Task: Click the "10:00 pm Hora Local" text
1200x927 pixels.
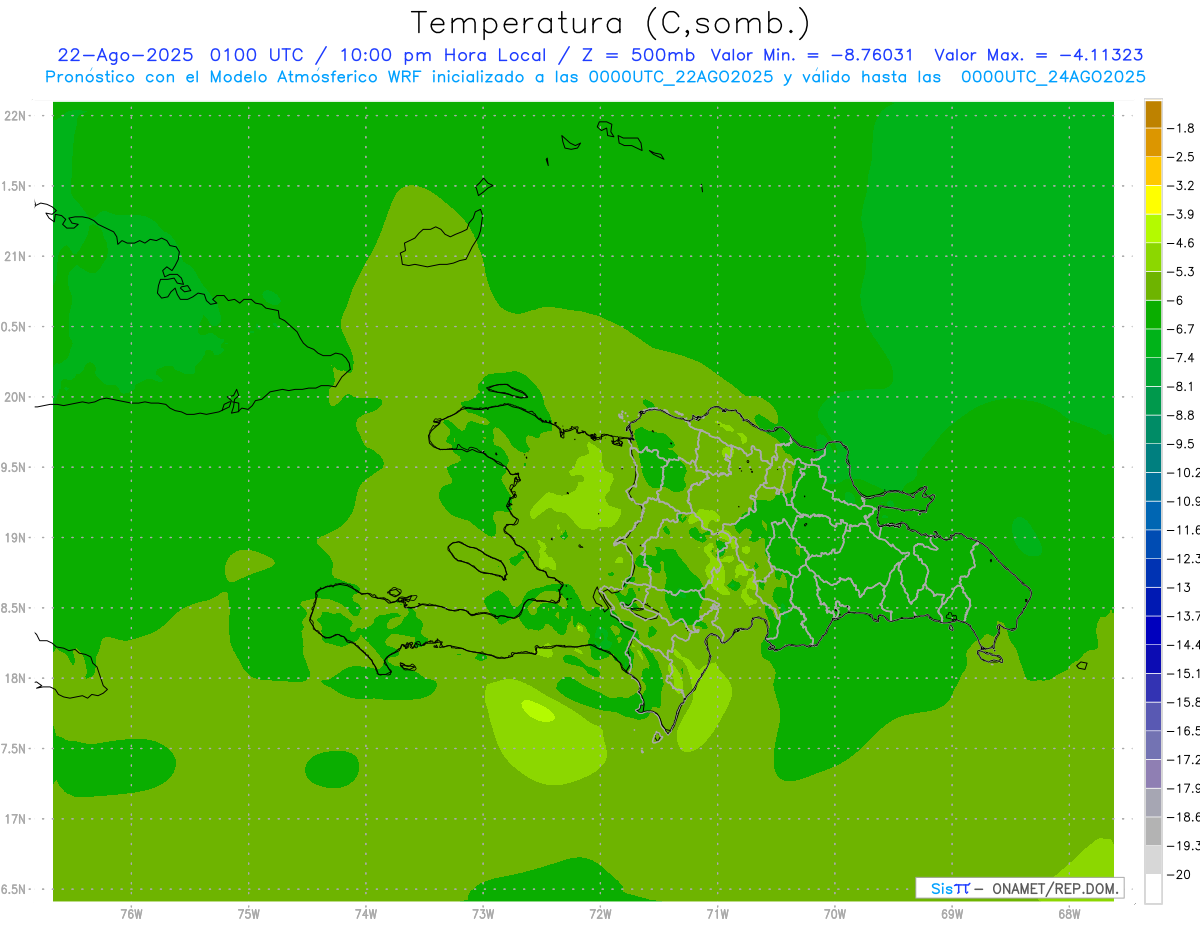Action: 442,55
